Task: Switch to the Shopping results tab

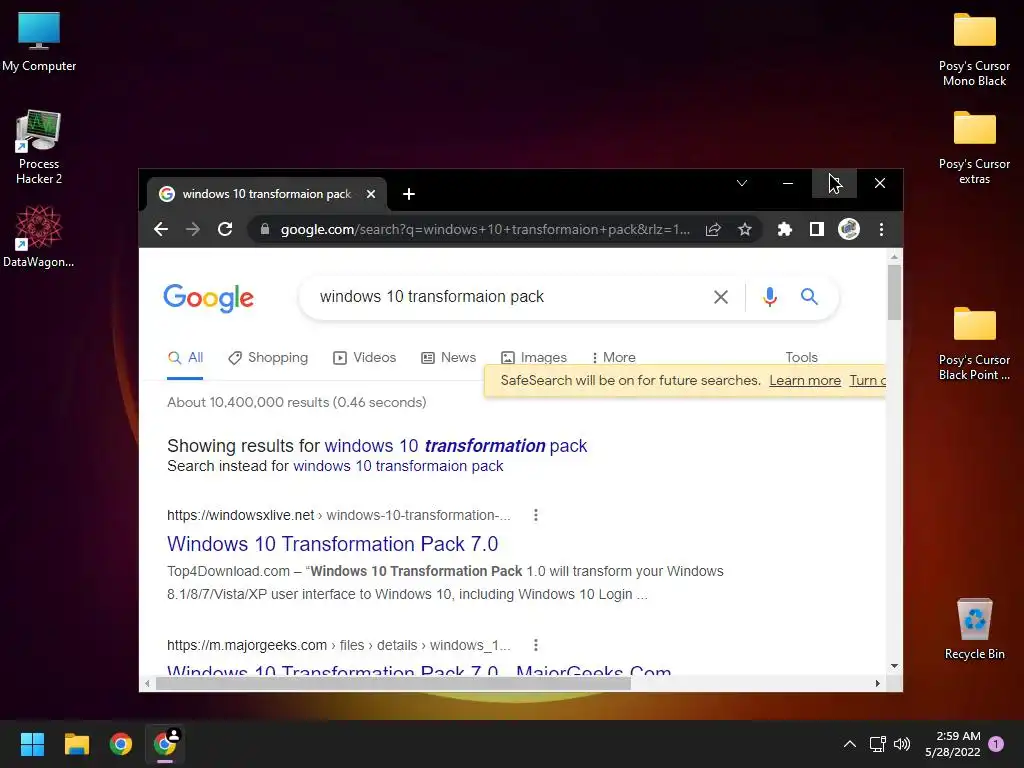Action: tap(268, 357)
